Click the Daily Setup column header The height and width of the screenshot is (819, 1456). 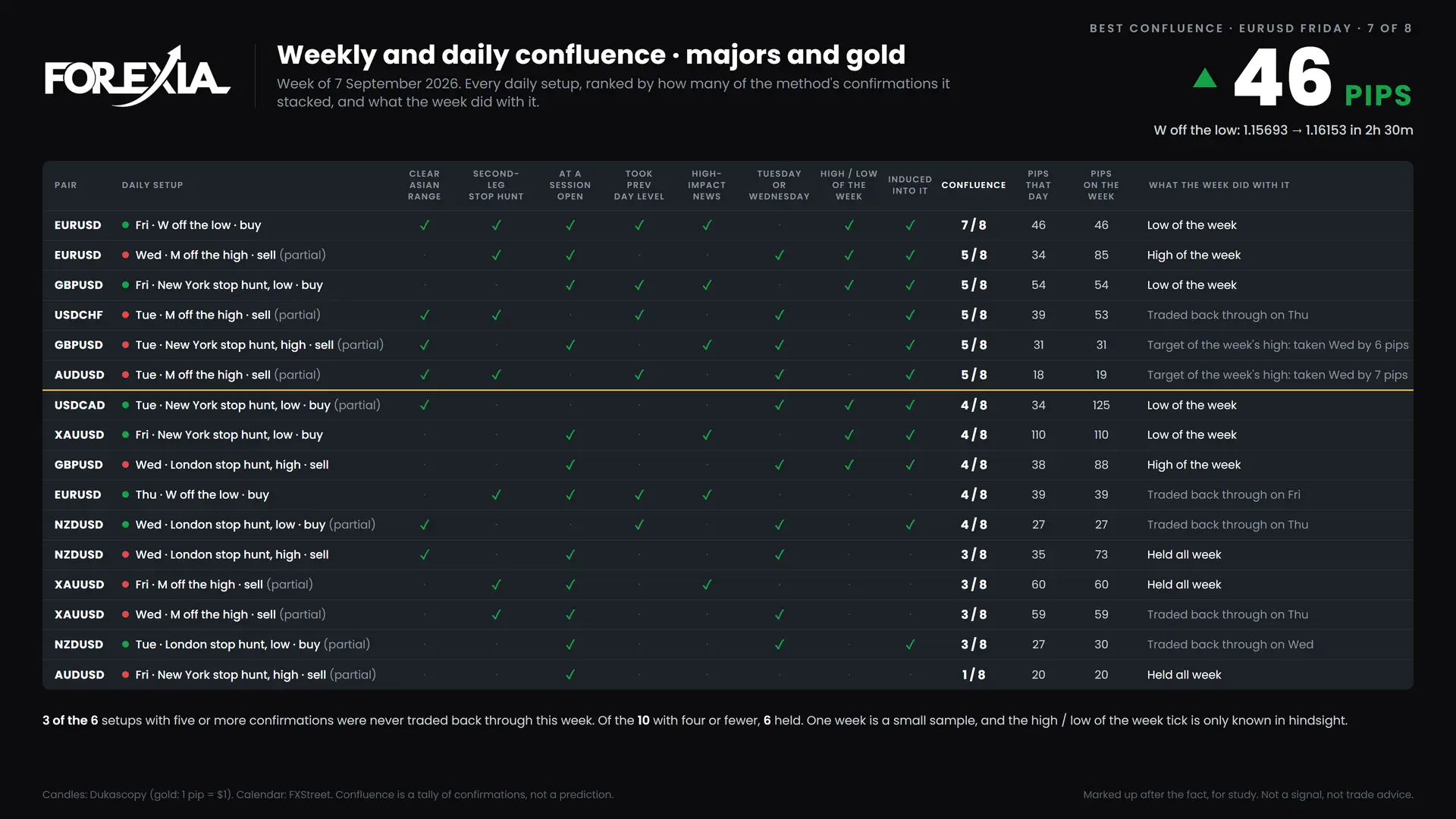[x=152, y=185]
